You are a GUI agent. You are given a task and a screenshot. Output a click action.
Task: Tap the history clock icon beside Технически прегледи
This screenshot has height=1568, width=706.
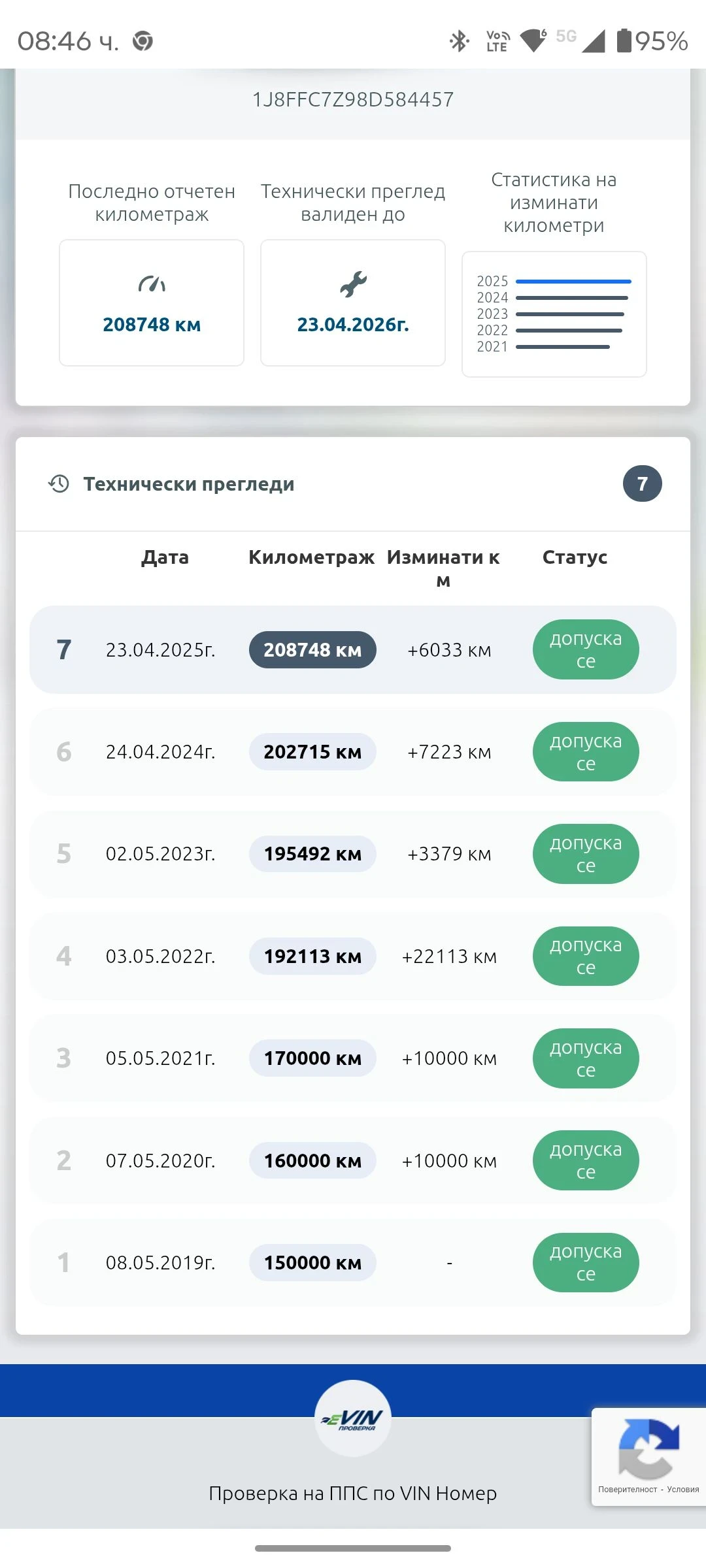(59, 483)
